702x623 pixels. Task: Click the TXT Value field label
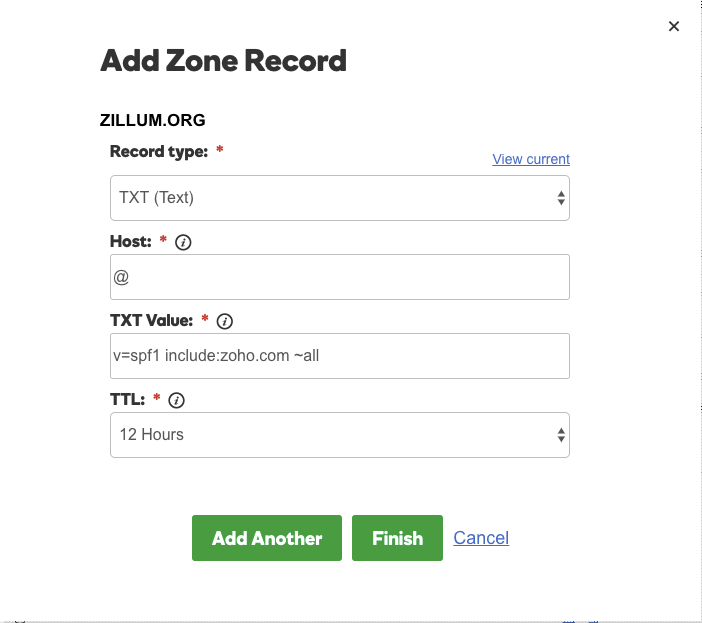(152, 321)
